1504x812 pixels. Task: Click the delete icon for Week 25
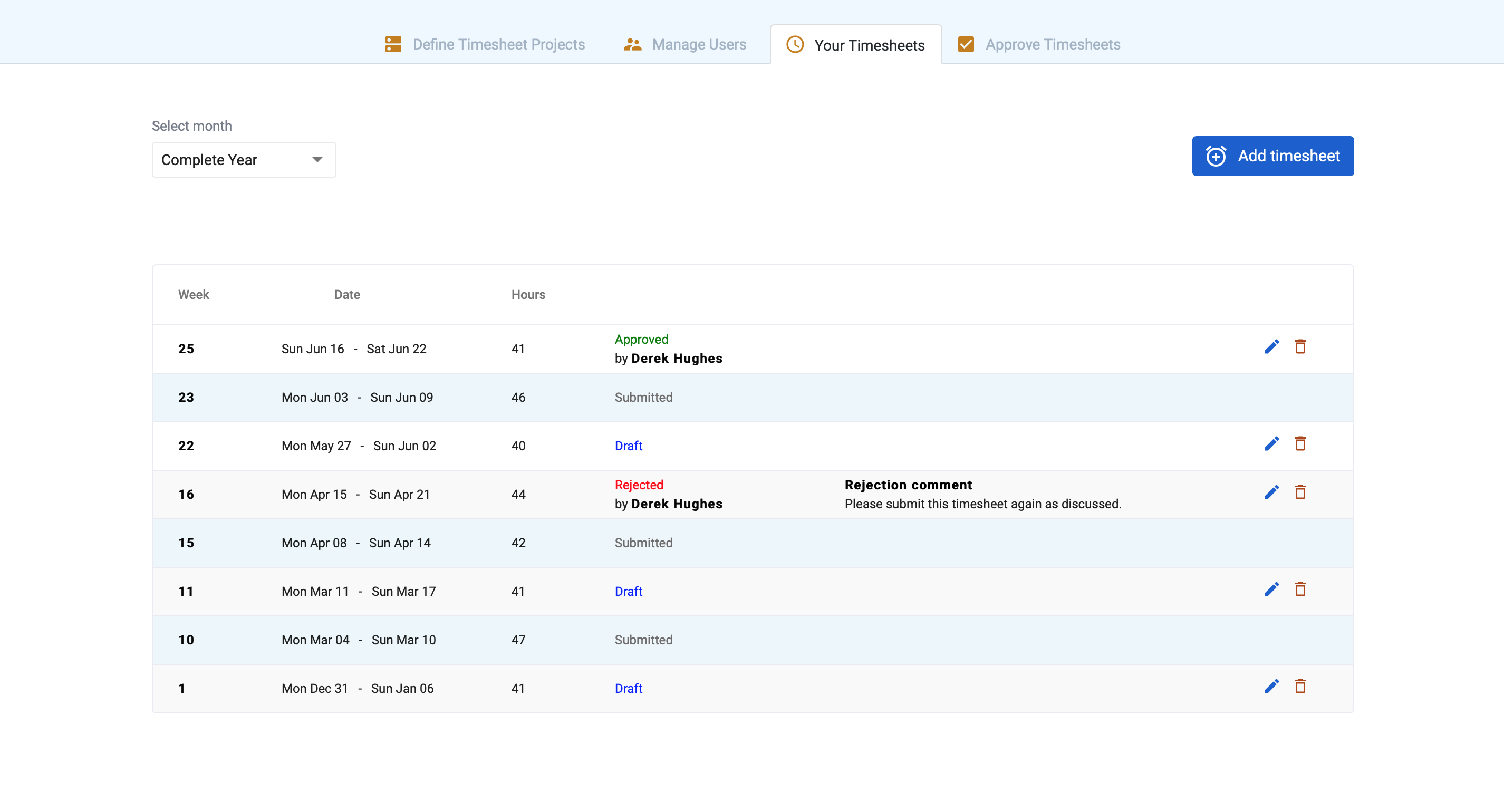click(x=1300, y=347)
